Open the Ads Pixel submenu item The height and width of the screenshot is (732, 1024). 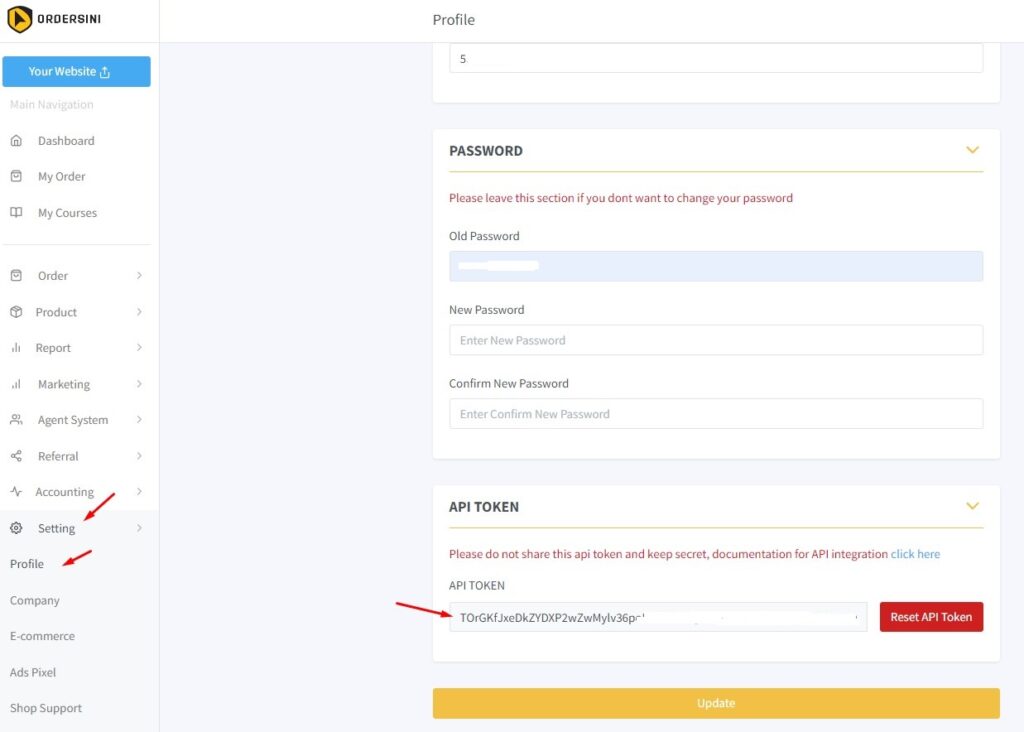click(x=33, y=672)
